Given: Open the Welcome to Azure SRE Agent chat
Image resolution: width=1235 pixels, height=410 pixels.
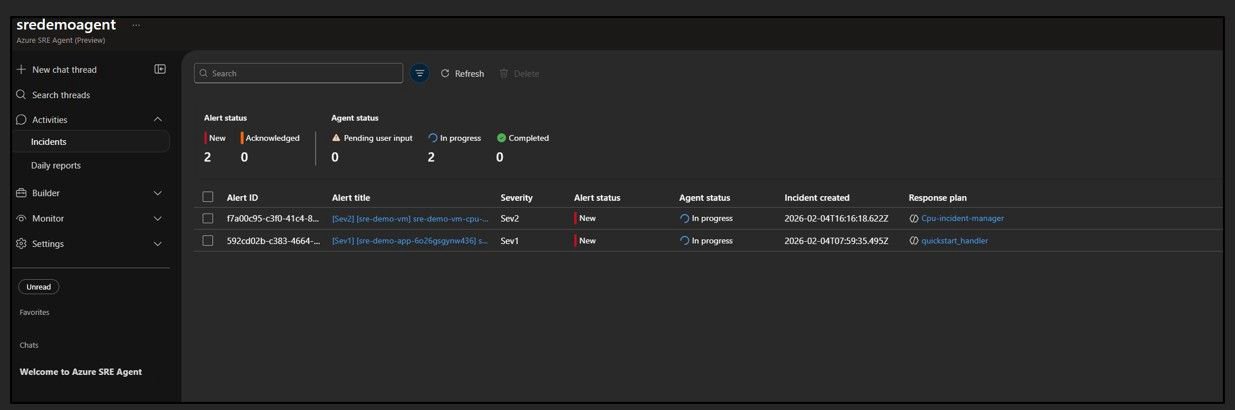Looking at the screenshot, I should point(81,372).
